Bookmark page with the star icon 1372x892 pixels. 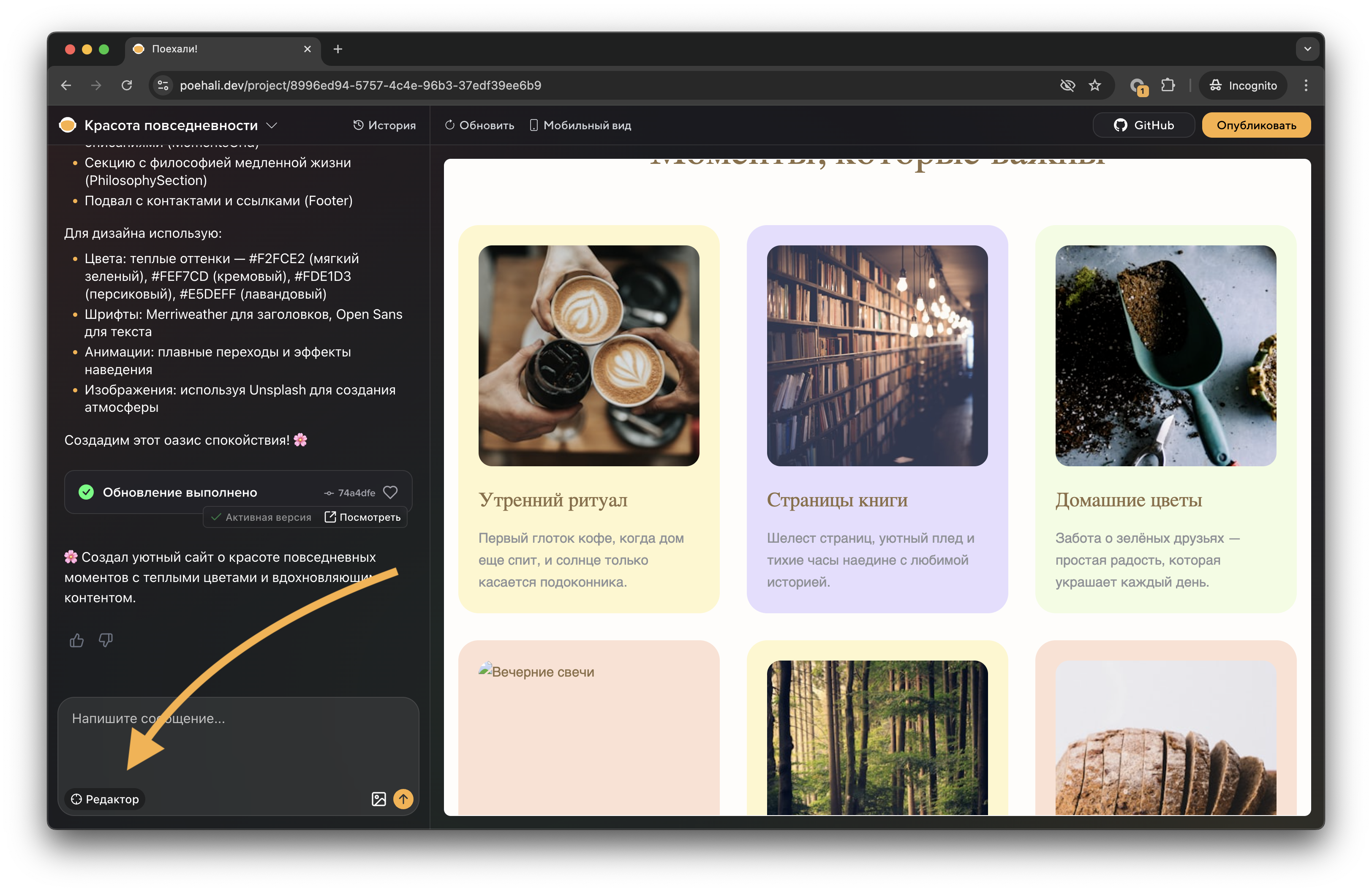[1095, 85]
